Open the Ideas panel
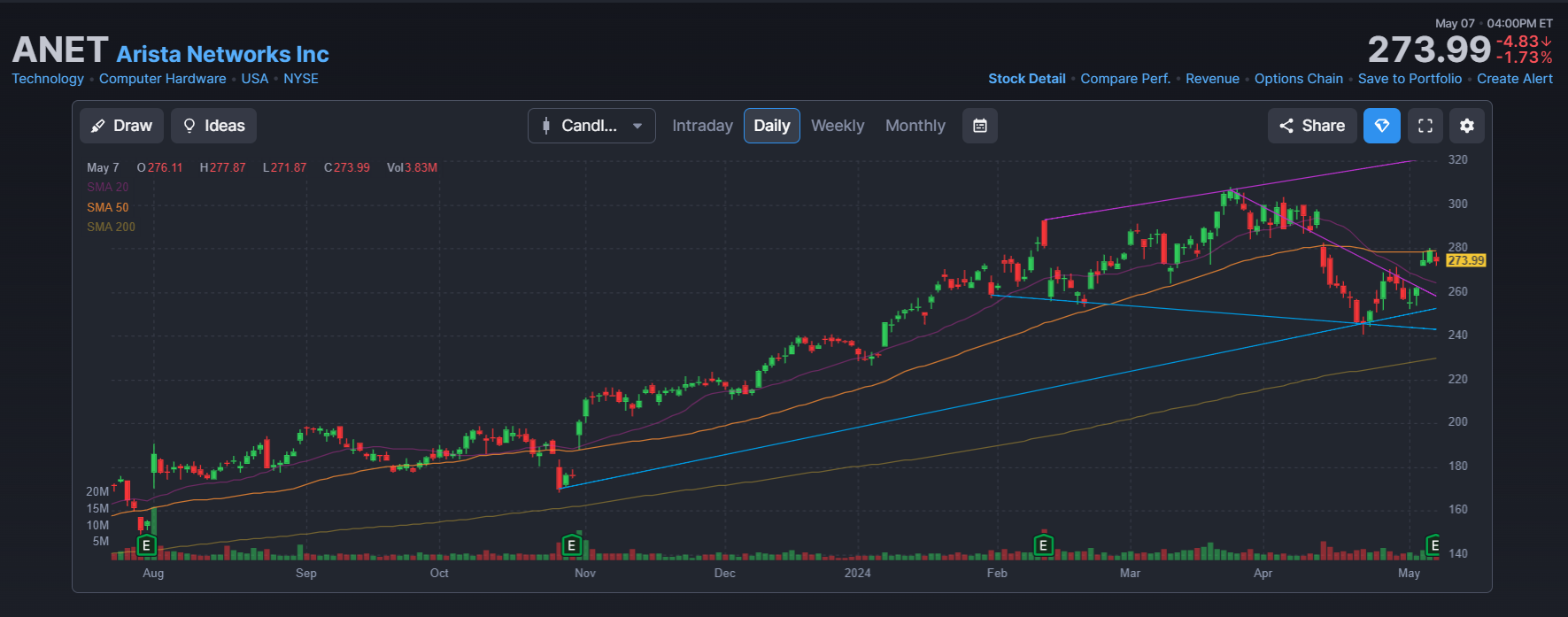This screenshot has height=617, width=1568. tap(213, 126)
